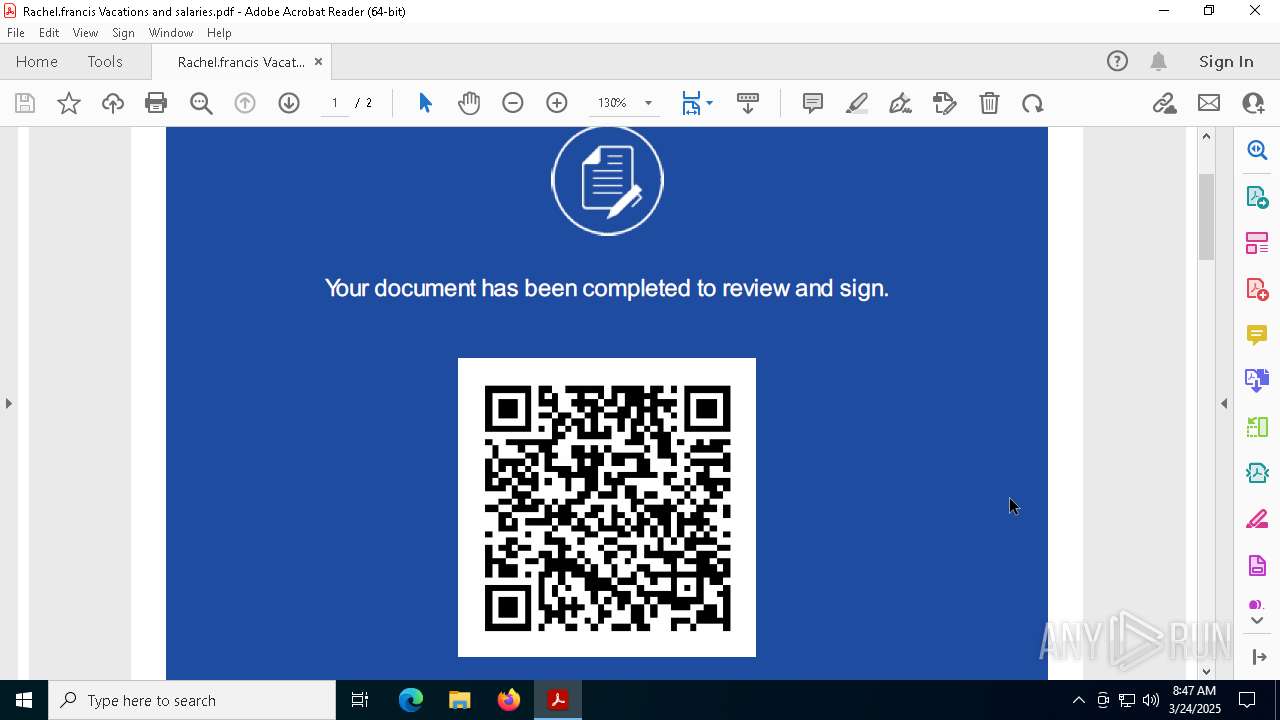Open the View menu

(85, 32)
